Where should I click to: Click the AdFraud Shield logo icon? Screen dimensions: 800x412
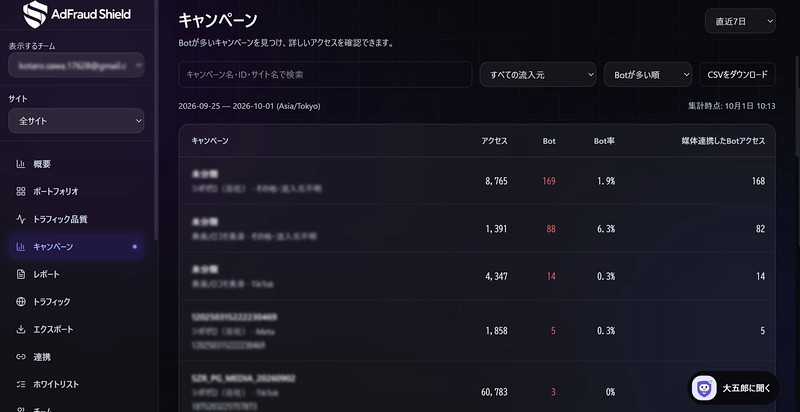(x=35, y=14)
